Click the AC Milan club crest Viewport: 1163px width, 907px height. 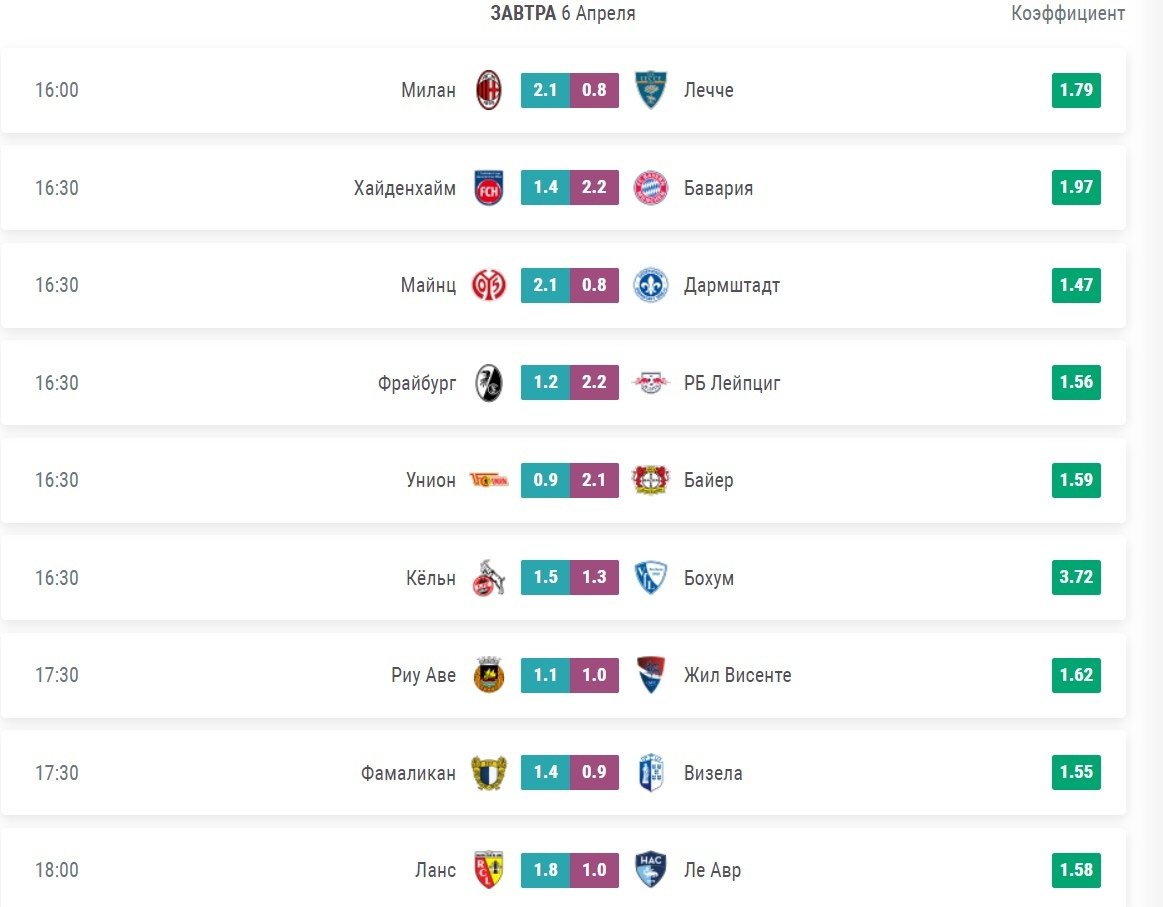click(489, 90)
